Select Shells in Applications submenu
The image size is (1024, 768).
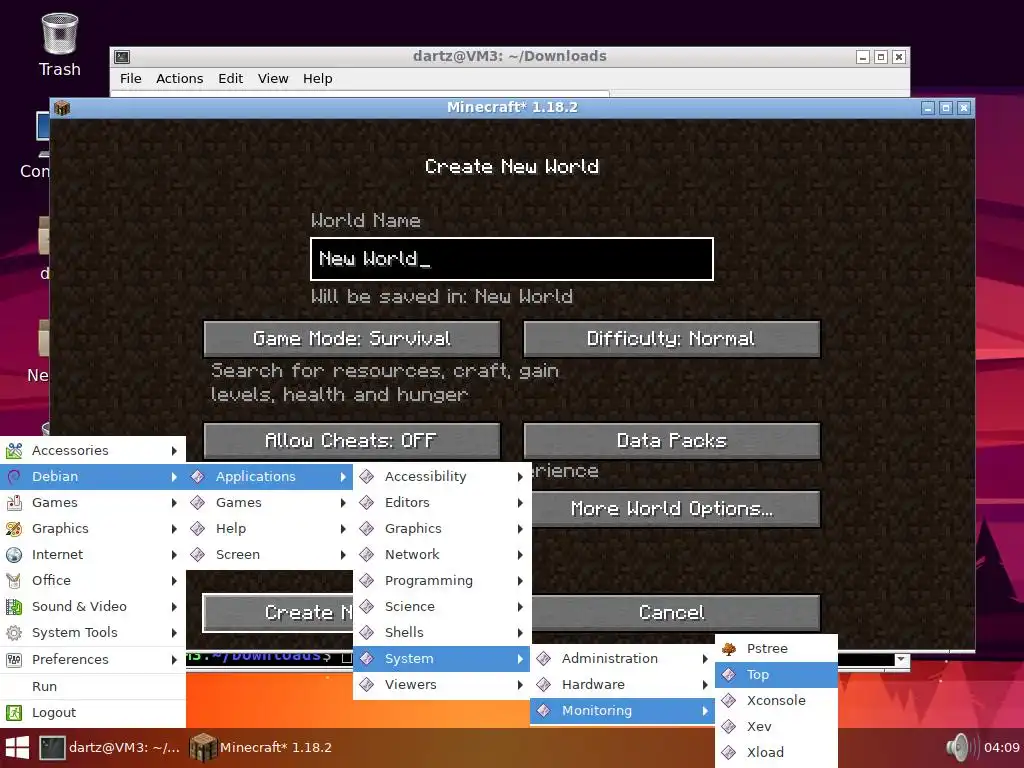442,633
